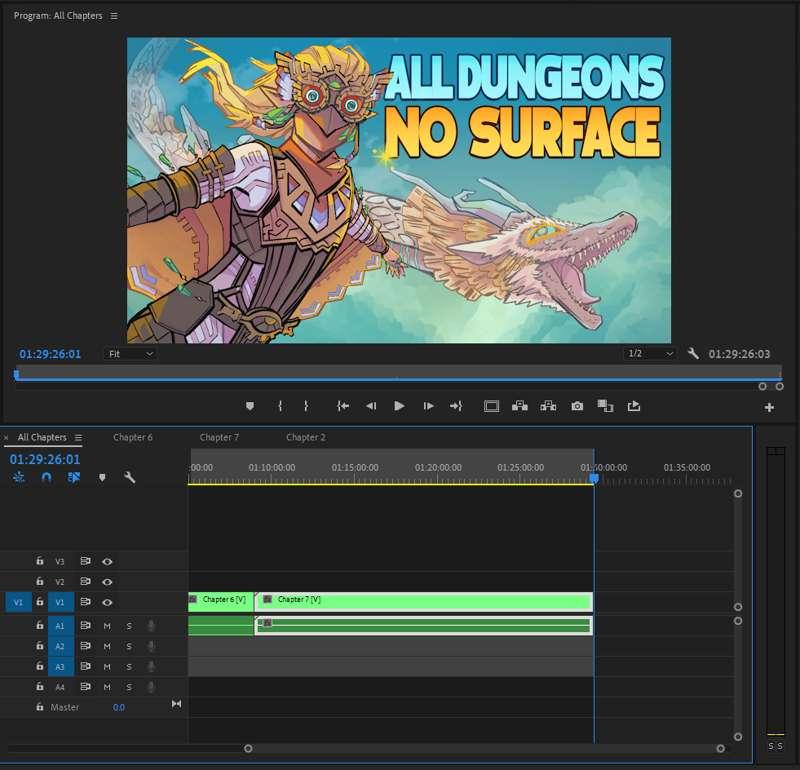Click the Program monitor playhead on scrub bar

(17, 375)
